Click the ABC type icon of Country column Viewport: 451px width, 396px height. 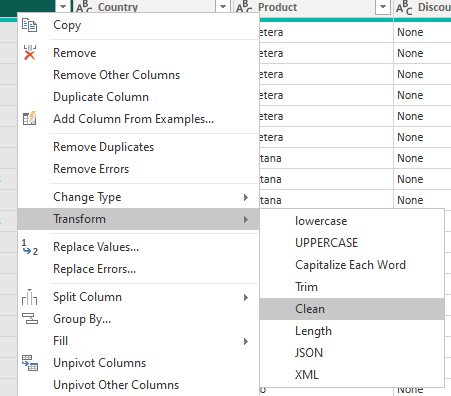click(x=84, y=7)
